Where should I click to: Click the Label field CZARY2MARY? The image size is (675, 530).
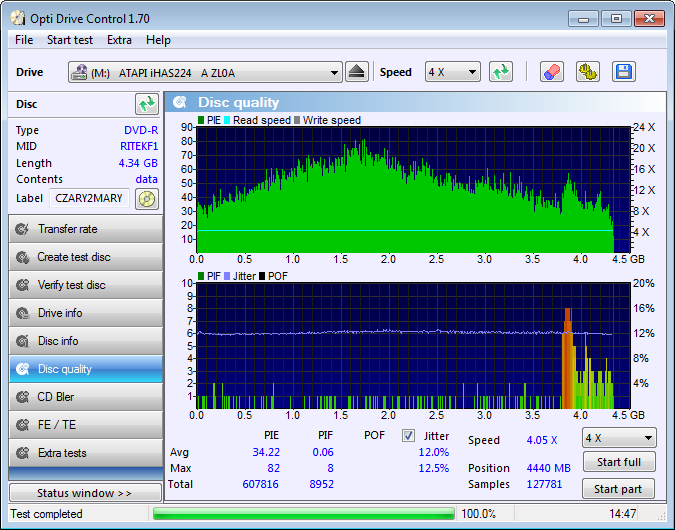[89, 198]
